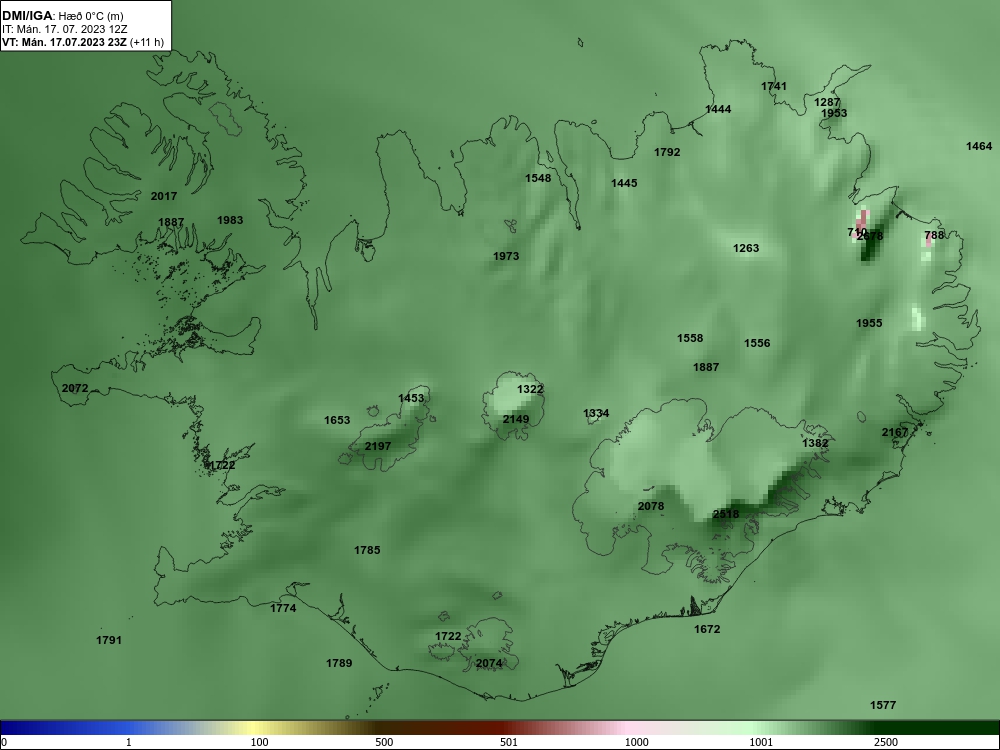The image size is (1000, 750).
Task: Select the 2197 glacier value
Action: click(x=378, y=446)
